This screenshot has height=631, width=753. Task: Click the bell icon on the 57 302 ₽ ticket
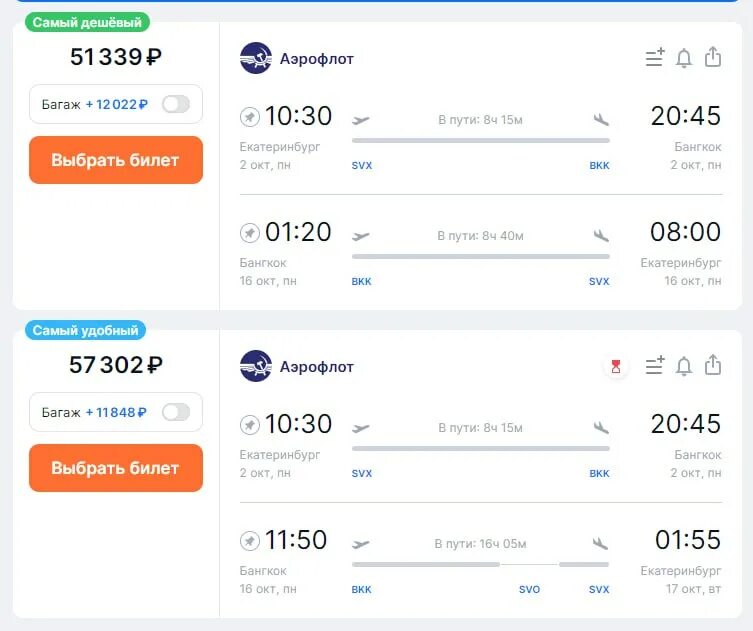pos(684,366)
